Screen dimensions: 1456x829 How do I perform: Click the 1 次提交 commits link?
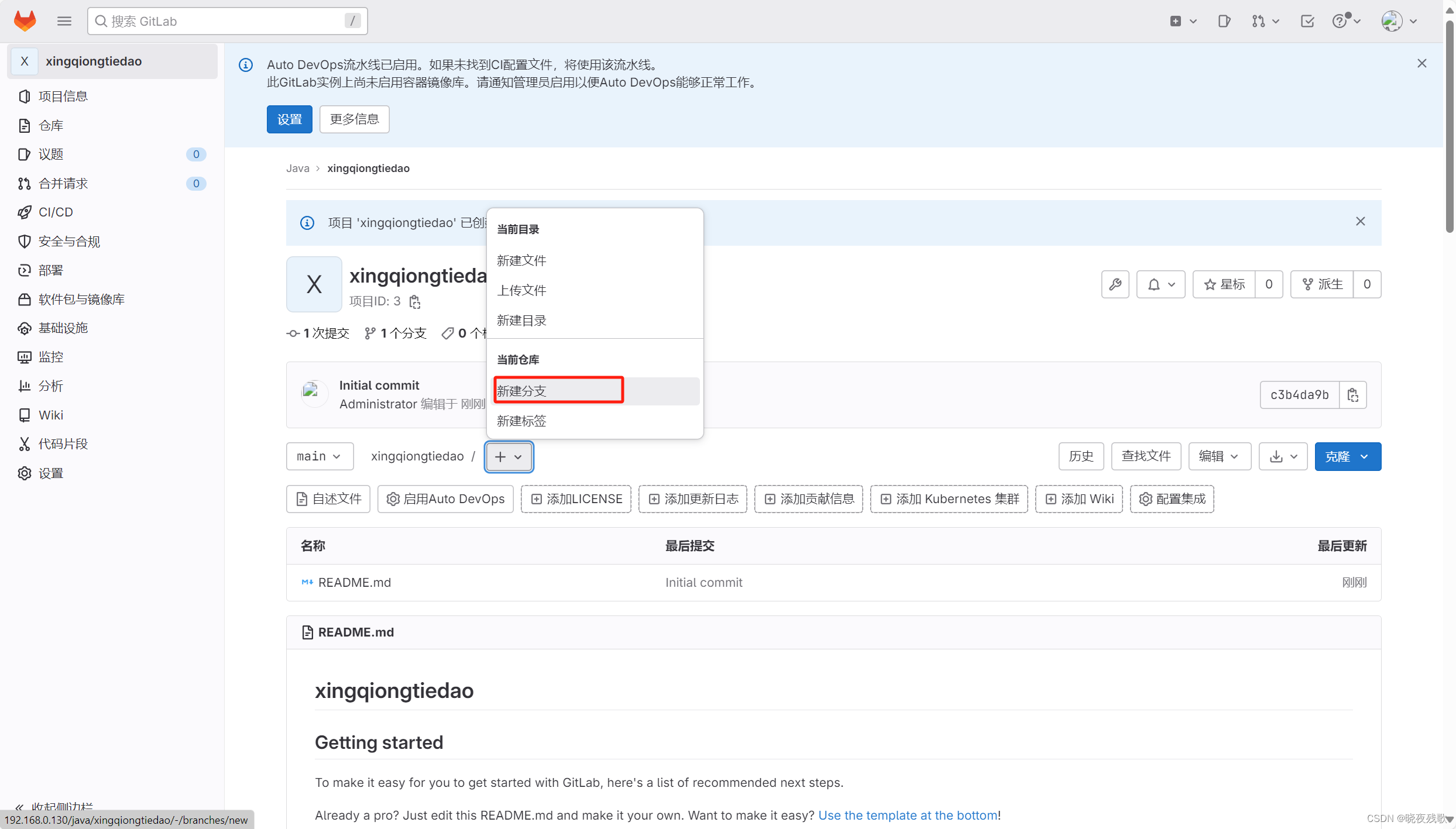coord(318,333)
